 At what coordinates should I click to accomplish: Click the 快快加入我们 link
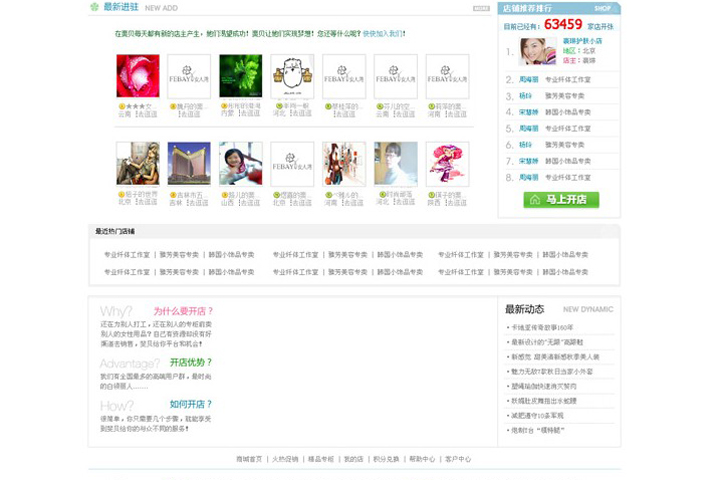point(383,33)
